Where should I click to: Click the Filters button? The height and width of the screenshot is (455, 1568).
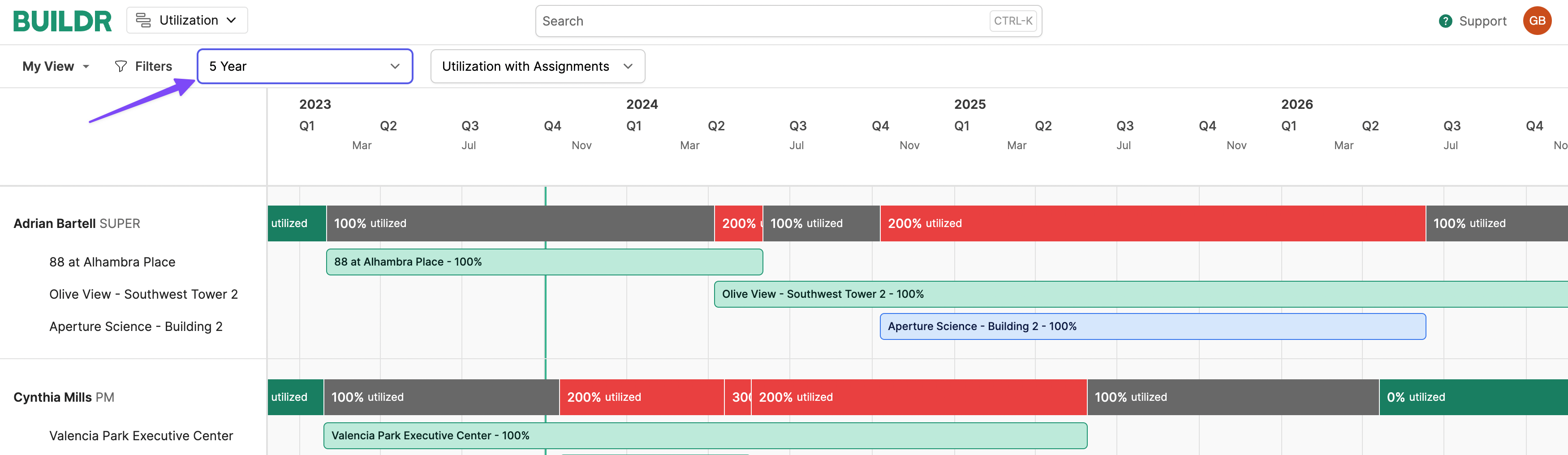click(x=144, y=66)
